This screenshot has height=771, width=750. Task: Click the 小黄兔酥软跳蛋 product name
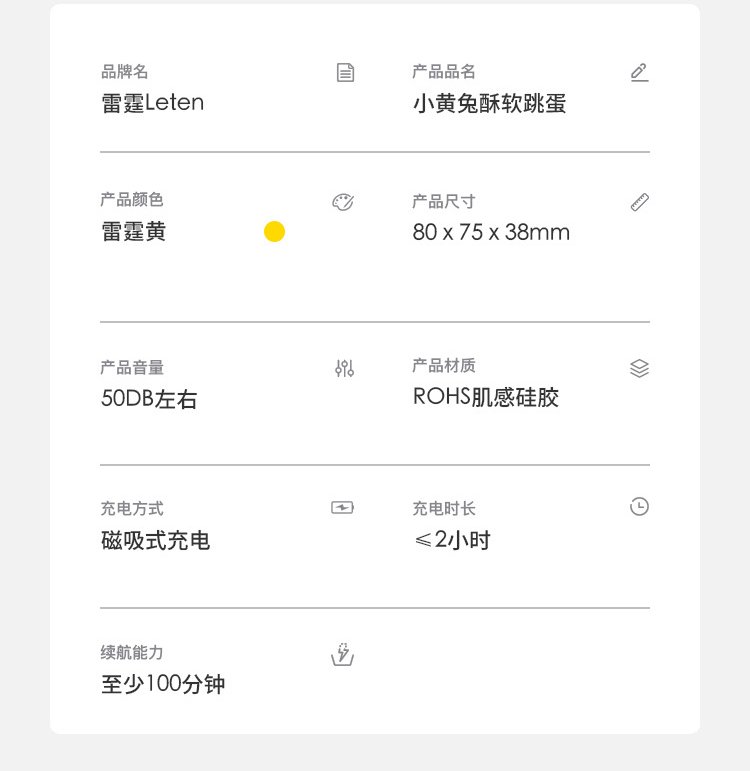(489, 103)
